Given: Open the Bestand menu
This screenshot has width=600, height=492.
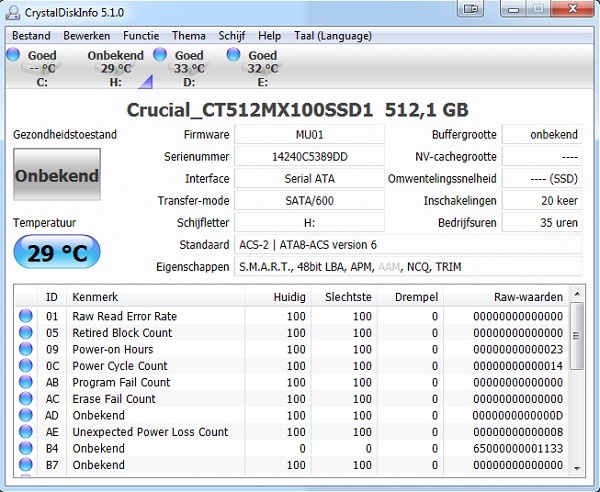Looking at the screenshot, I should point(31,36).
